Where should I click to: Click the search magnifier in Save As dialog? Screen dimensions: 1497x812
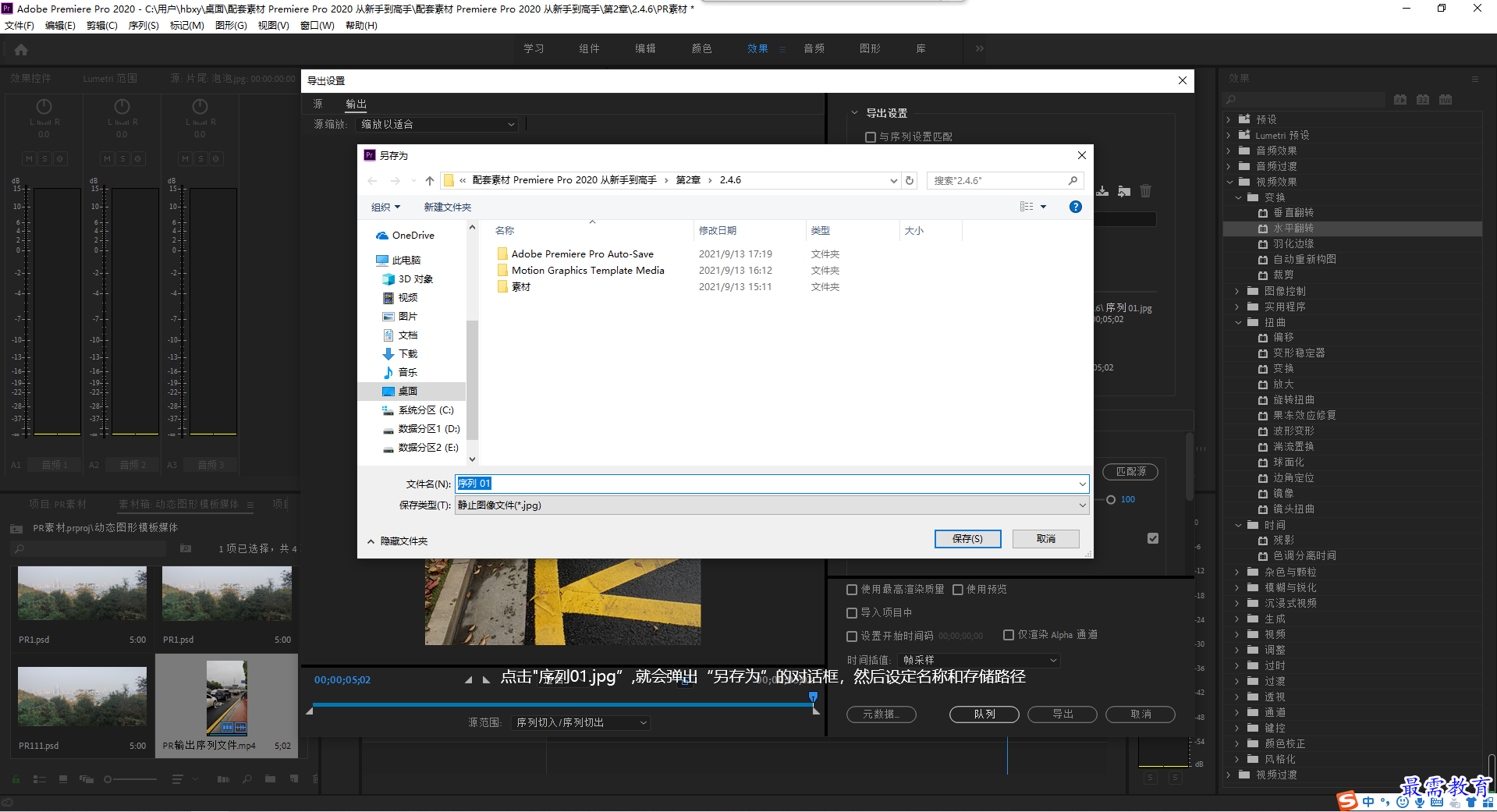point(1073,180)
